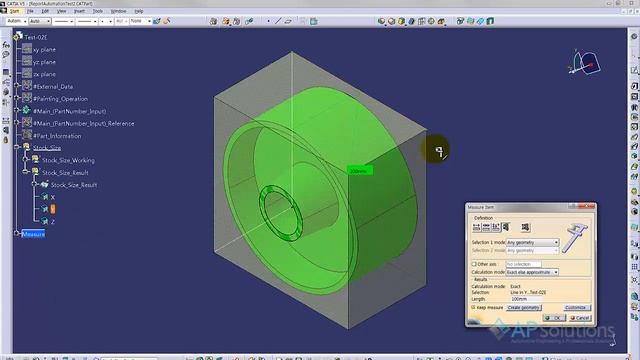
Task: Click the Length result field
Action: 527,299
